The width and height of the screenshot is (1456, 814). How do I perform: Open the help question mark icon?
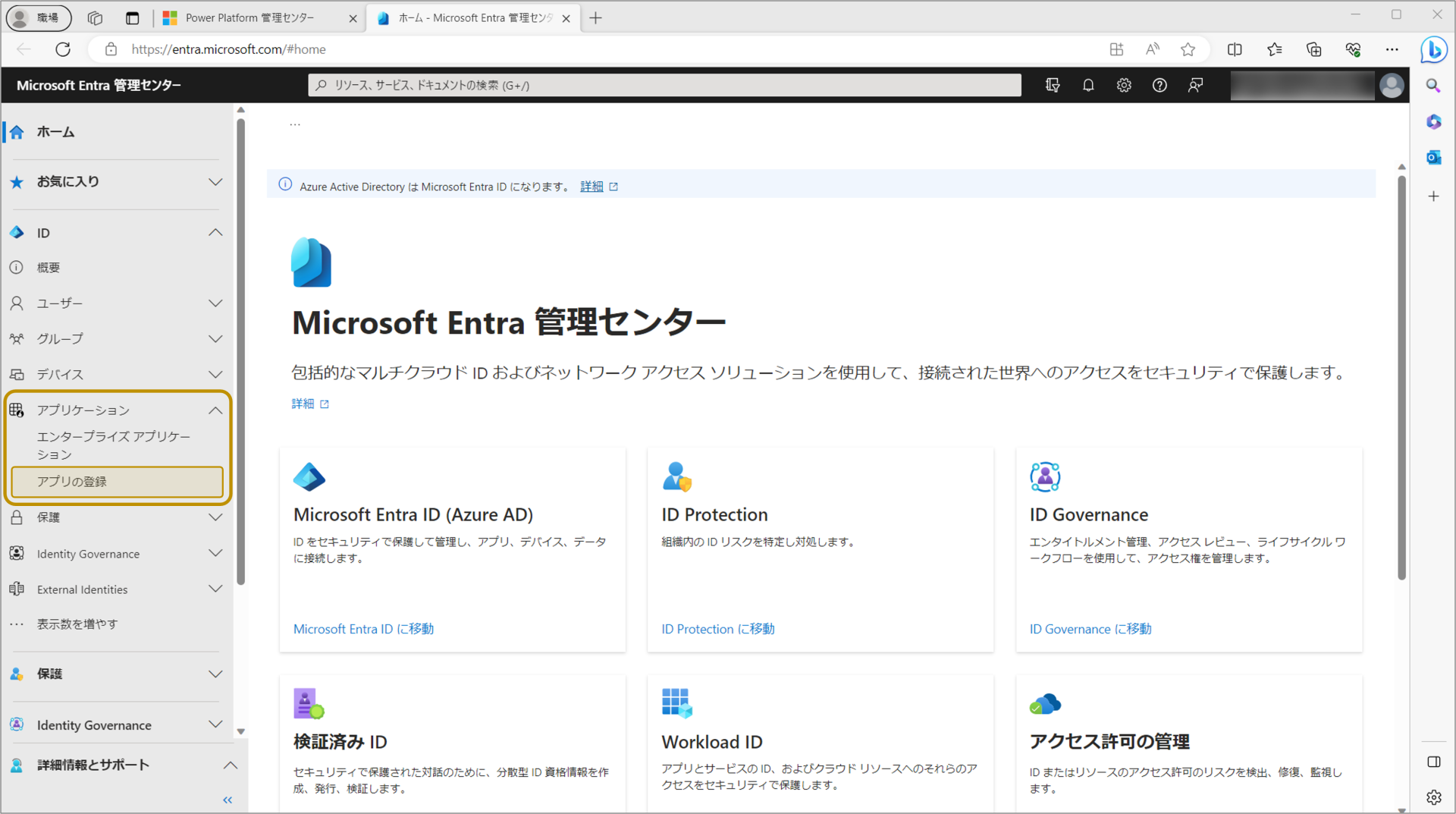[1159, 86]
